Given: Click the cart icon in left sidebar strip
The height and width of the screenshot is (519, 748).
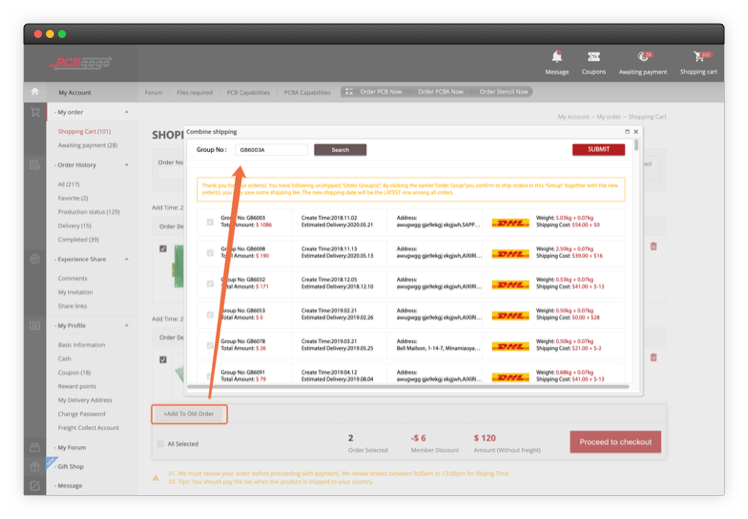Looking at the screenshot, I should tap(35, 112).
